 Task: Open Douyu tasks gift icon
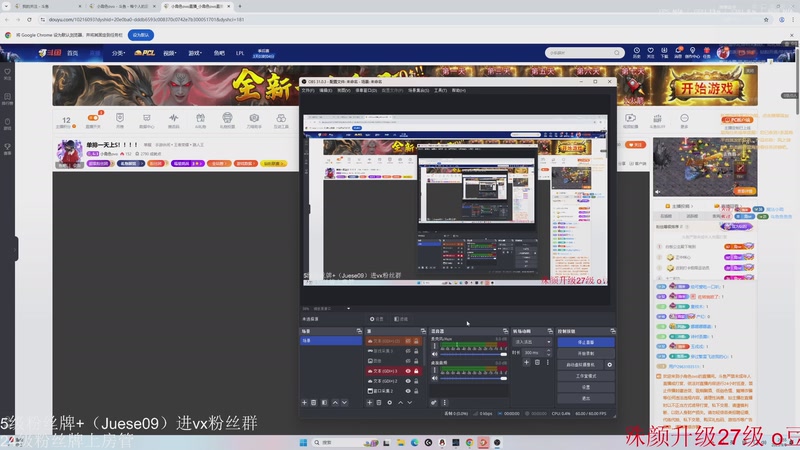(707, 53)
